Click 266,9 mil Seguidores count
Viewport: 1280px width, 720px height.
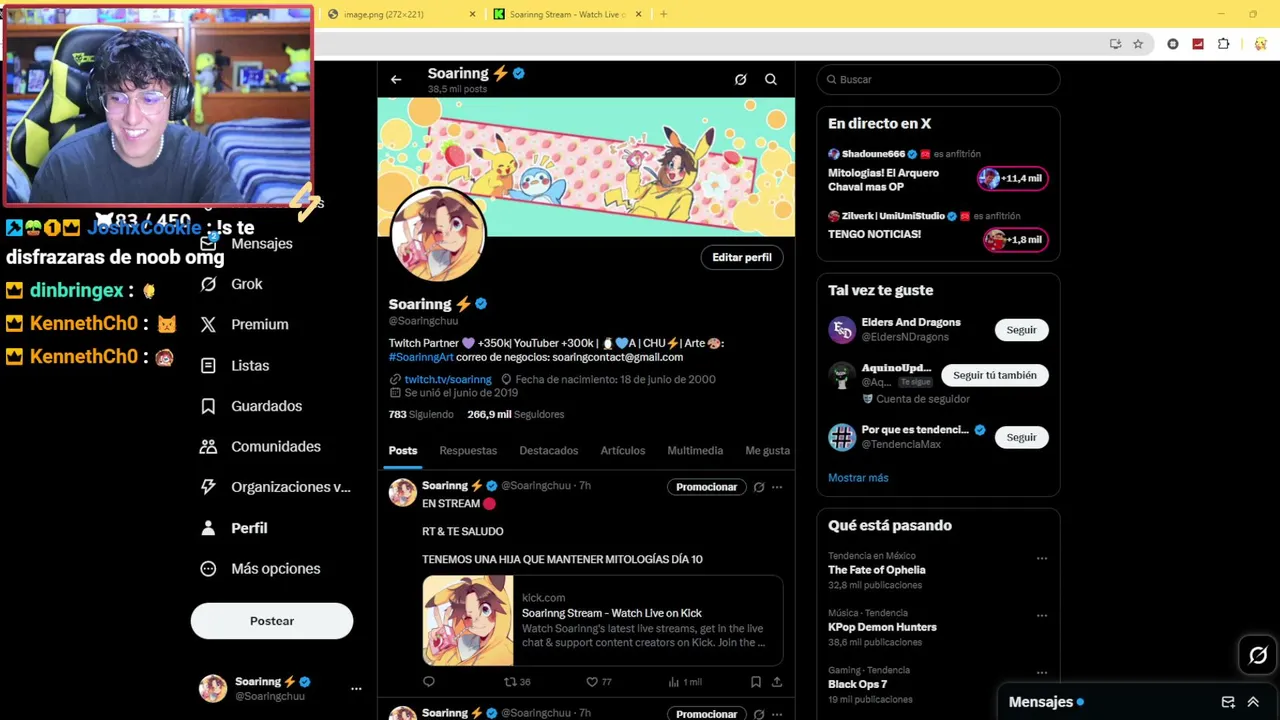[516, 414]
